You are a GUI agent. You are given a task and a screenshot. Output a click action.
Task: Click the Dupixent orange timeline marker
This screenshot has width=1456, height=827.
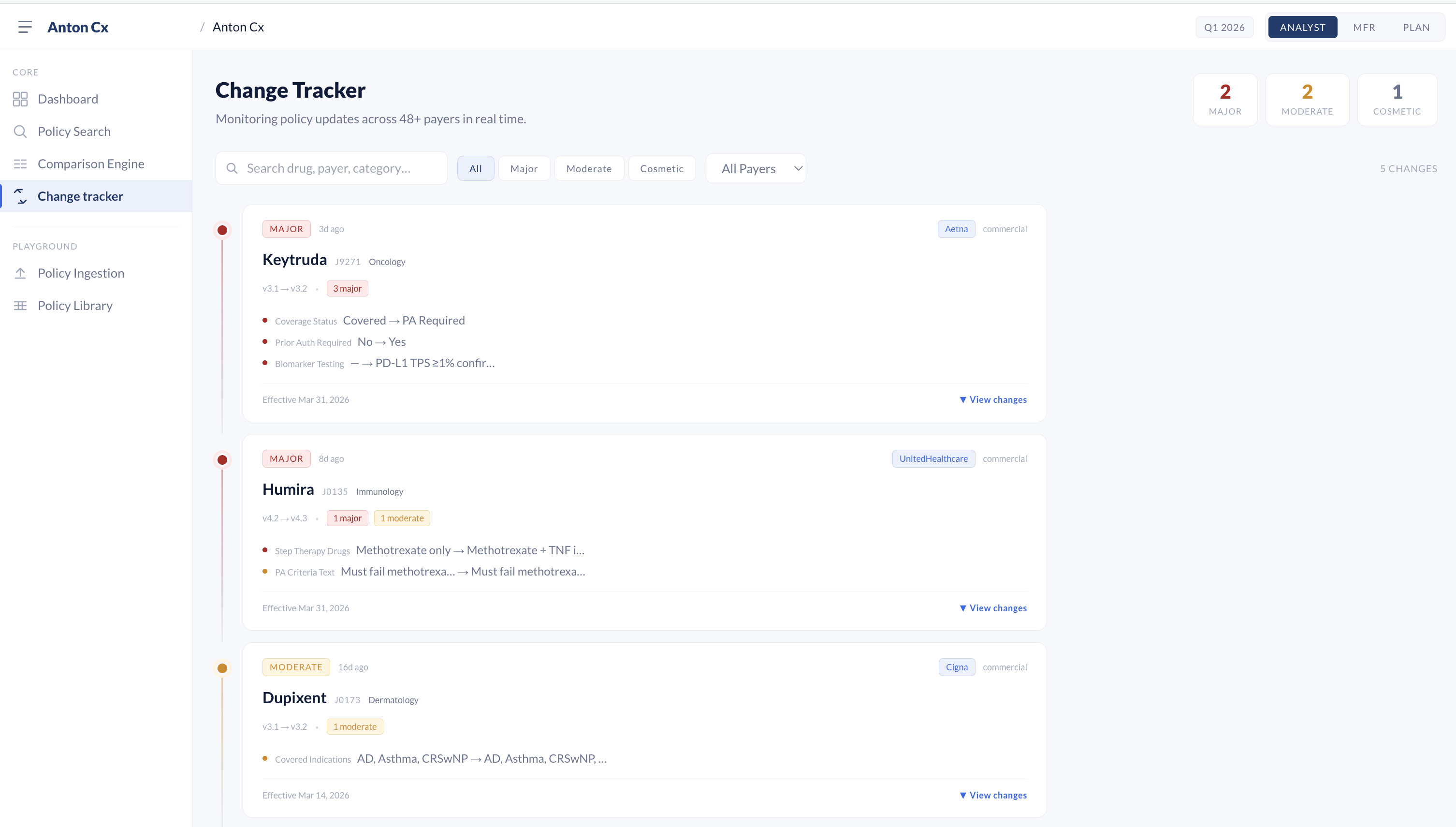(222, 668)
